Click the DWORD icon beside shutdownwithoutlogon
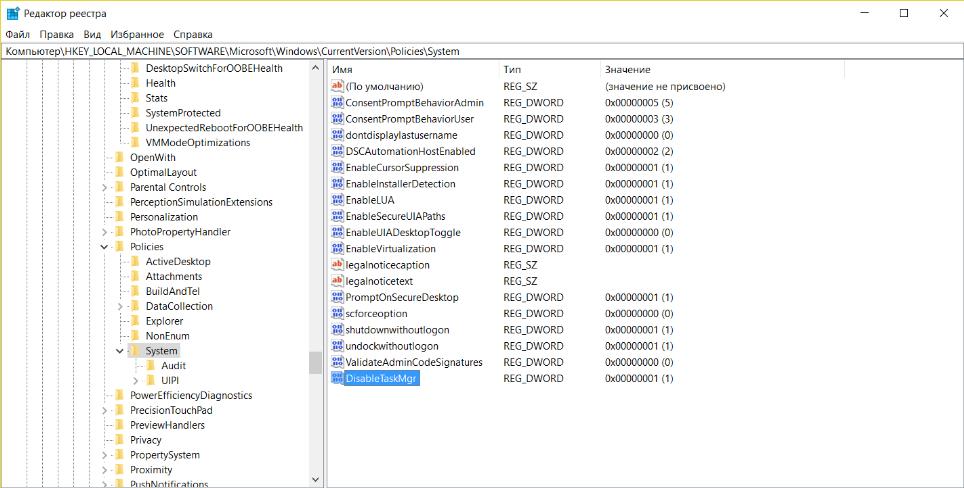The width and height of the screenshot is (964, 488). tap(337, 329)
